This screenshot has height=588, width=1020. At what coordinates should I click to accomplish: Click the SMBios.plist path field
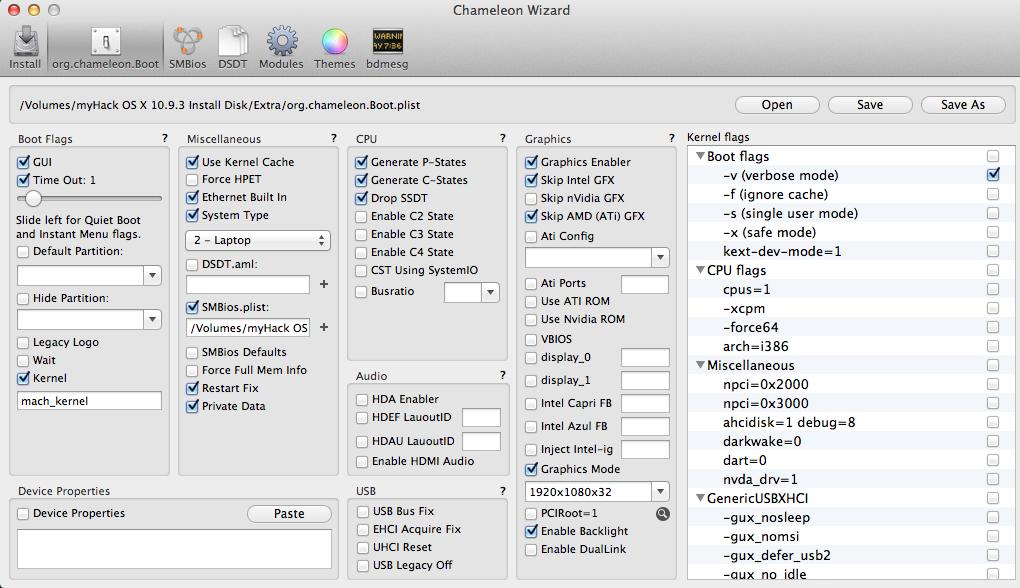tap(248, 328)
